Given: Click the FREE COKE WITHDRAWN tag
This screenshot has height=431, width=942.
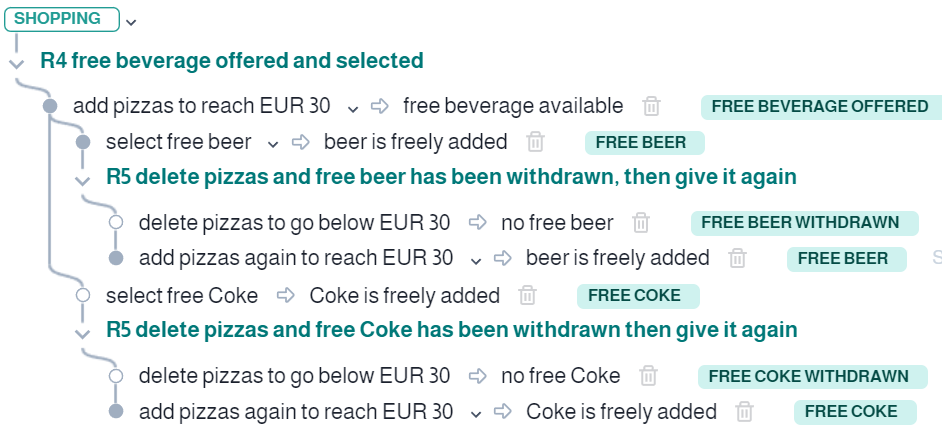Looking at the screenshot, I should (808, 377).
